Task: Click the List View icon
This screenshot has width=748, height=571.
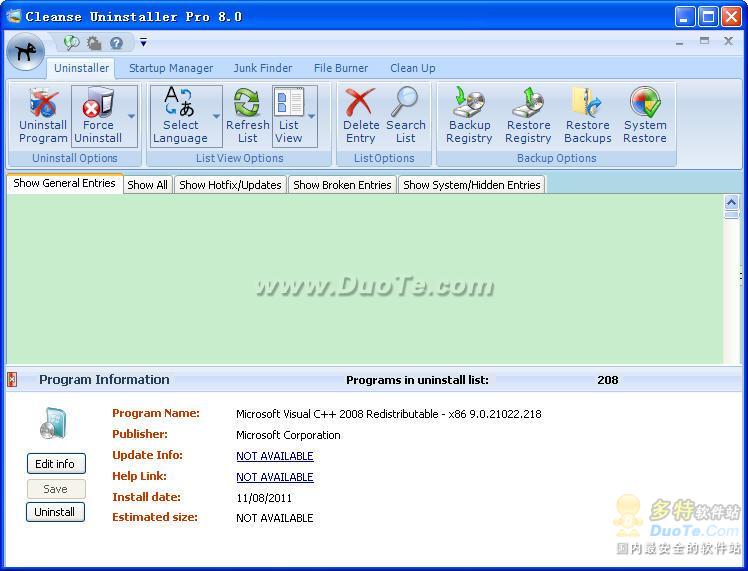Action: [x=289, y=101]
